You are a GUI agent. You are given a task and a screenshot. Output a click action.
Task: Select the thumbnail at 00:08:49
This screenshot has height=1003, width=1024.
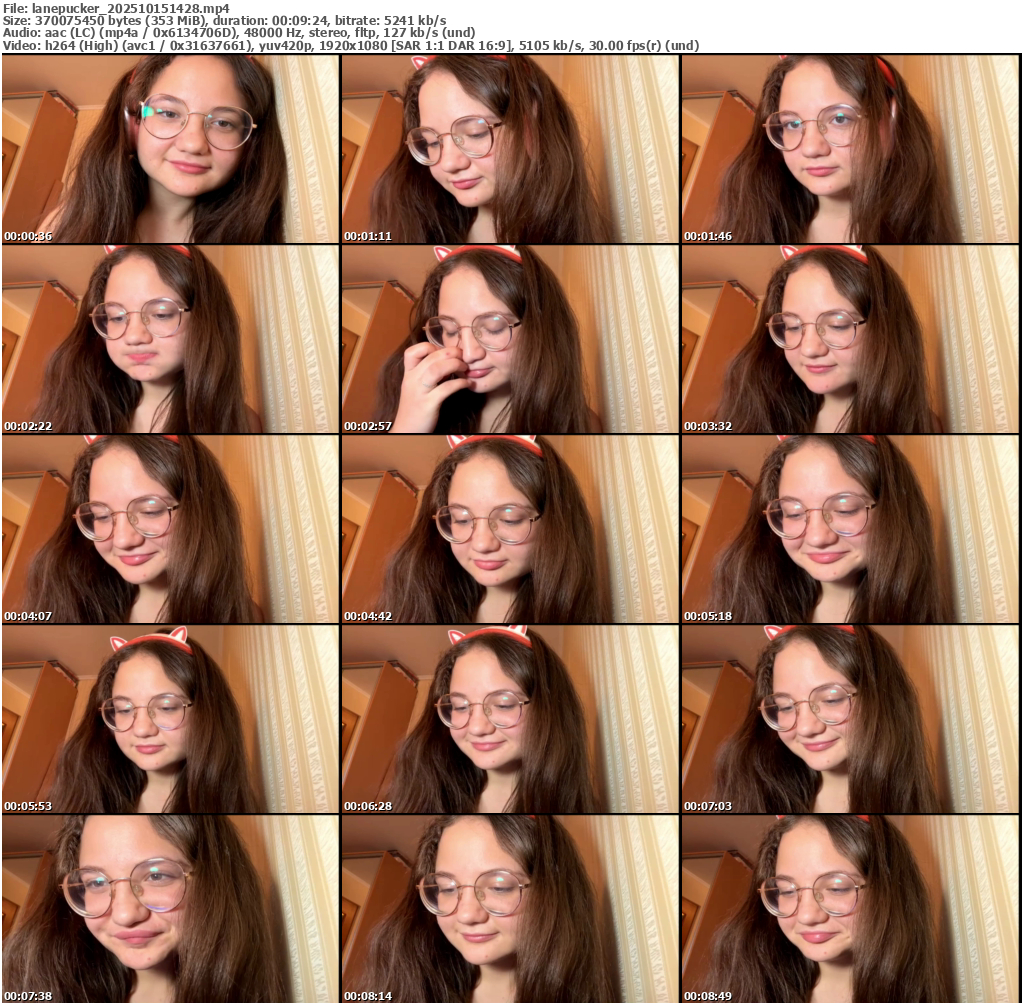pyautogui.click(x=850, y=909)
